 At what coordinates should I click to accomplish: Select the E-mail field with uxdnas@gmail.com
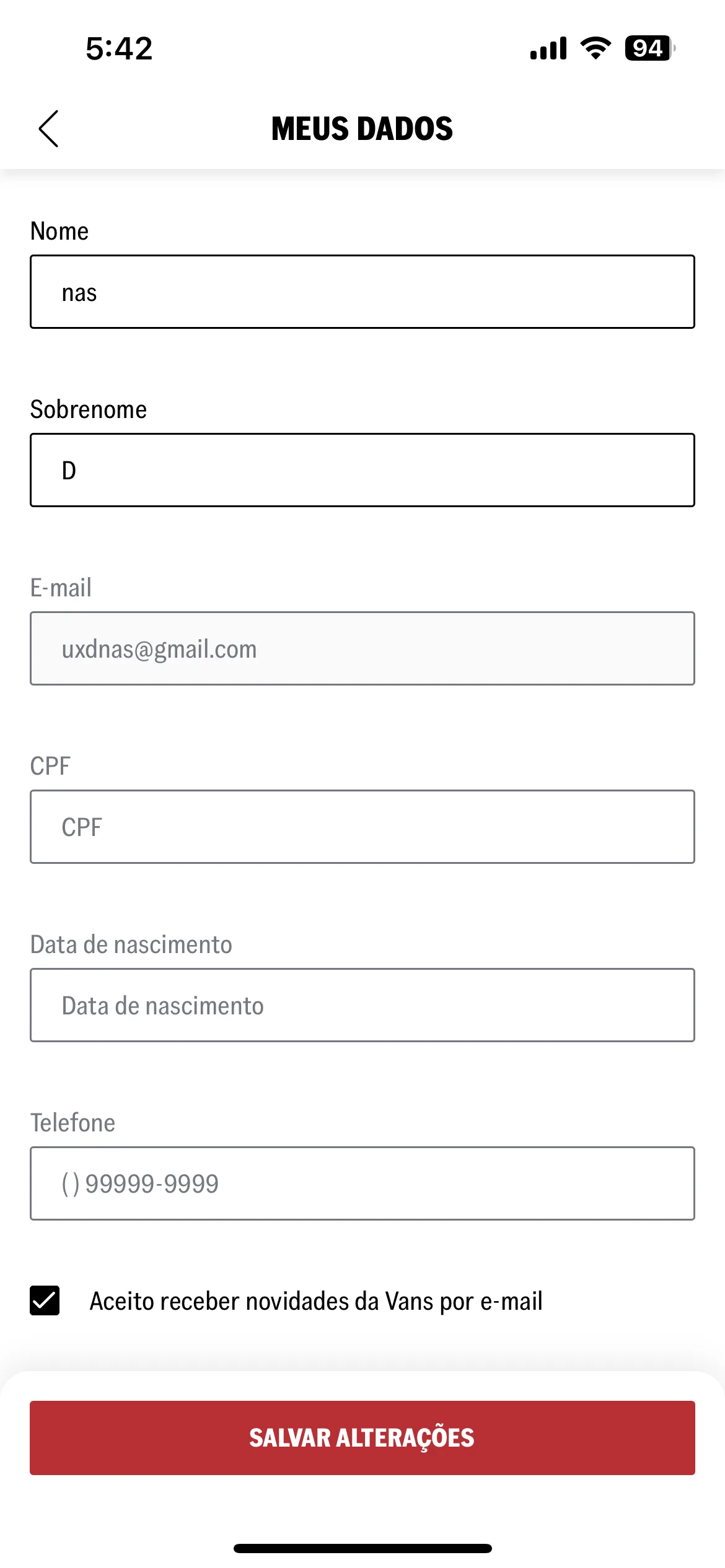[x=362, y=648]
